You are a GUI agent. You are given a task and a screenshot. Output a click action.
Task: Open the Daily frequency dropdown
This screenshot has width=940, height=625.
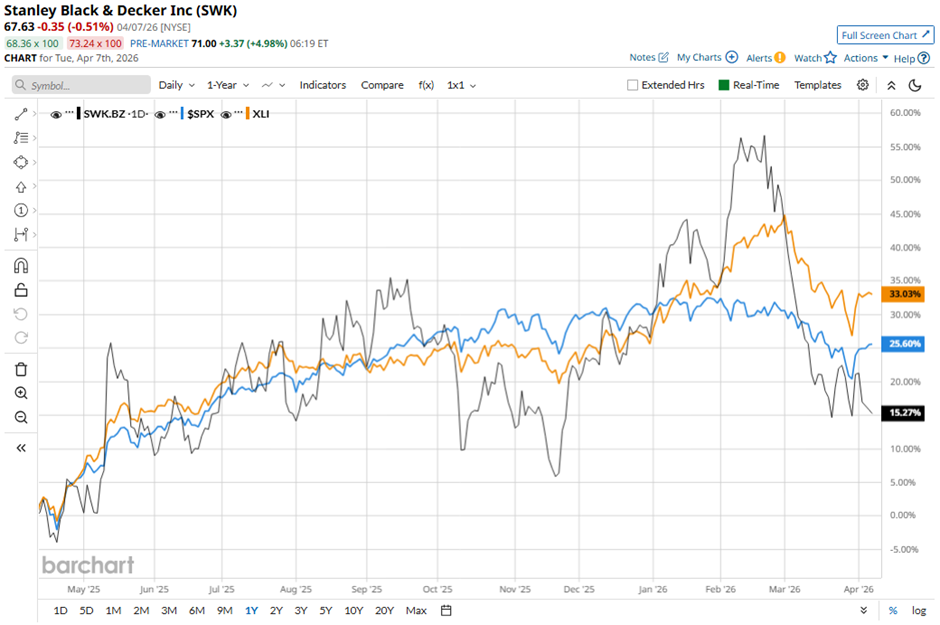coord(177,85)
